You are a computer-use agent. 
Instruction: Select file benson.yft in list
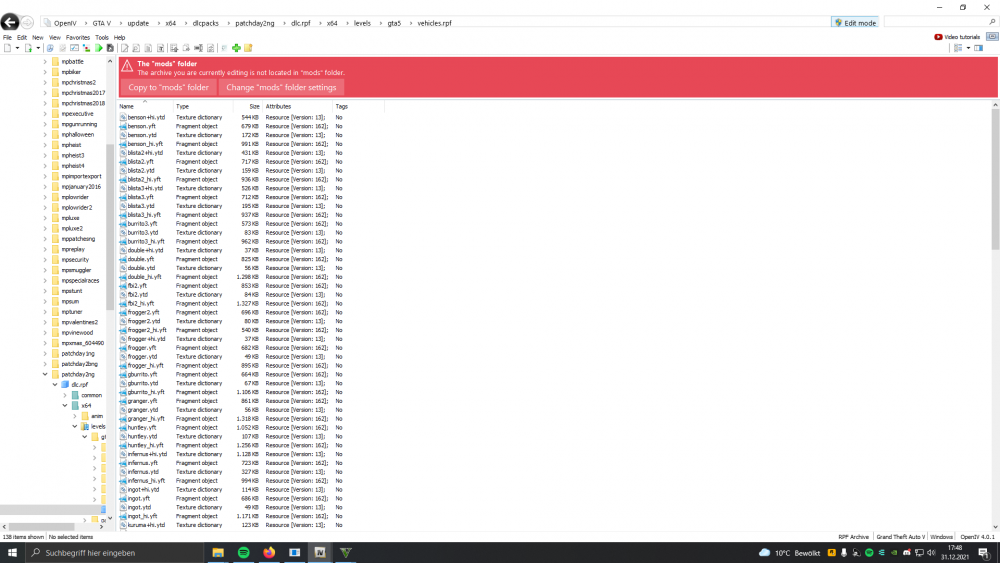(x=141, y=126)
